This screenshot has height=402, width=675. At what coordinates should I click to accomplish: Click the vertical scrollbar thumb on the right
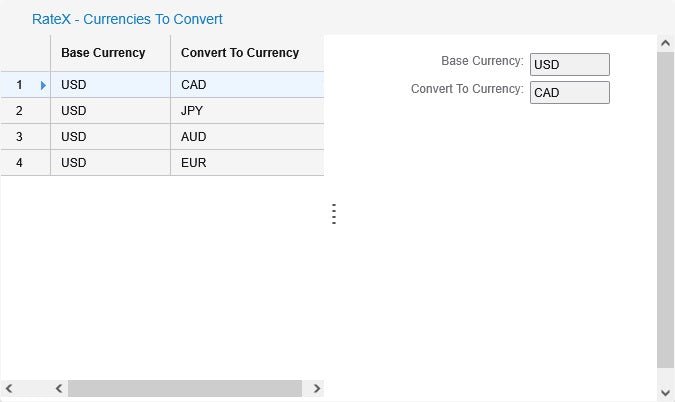[x=666, y=210]
